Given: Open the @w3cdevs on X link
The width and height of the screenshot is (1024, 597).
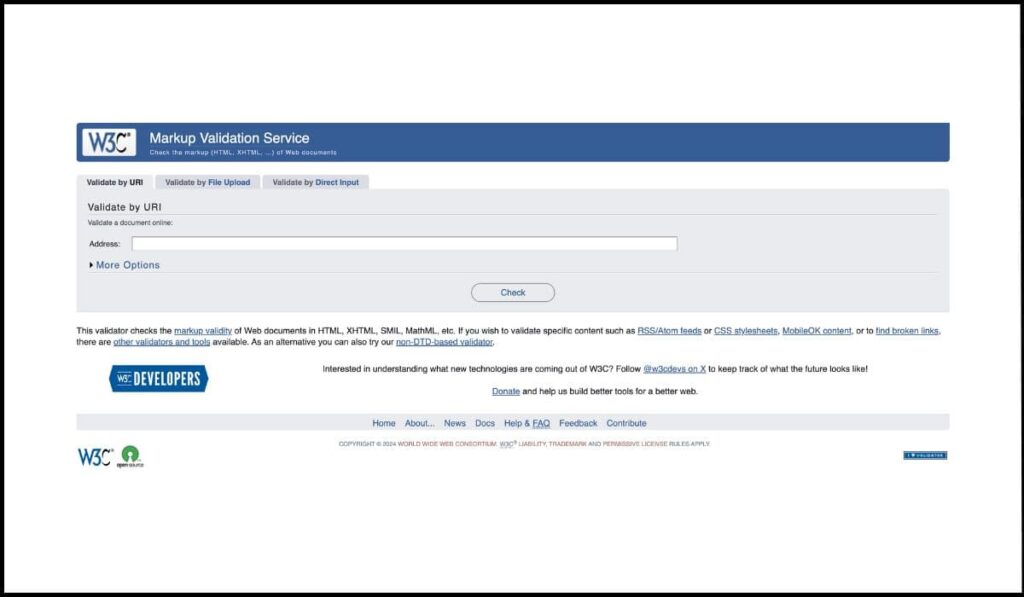Looking at the screenshot, I should click(x=674, y=369).
